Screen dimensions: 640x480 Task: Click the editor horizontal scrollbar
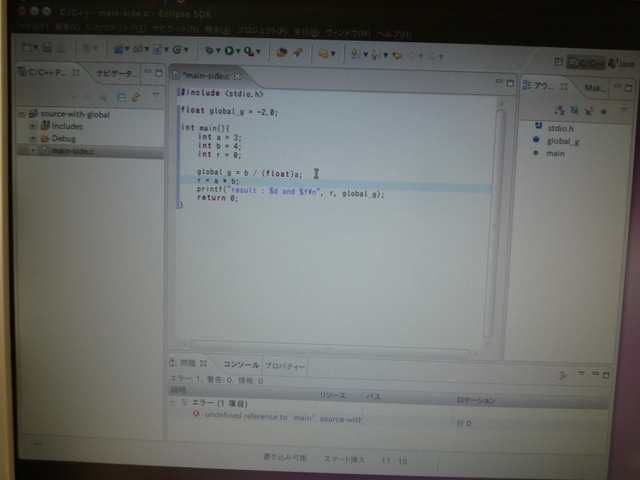tap(330, 348)
